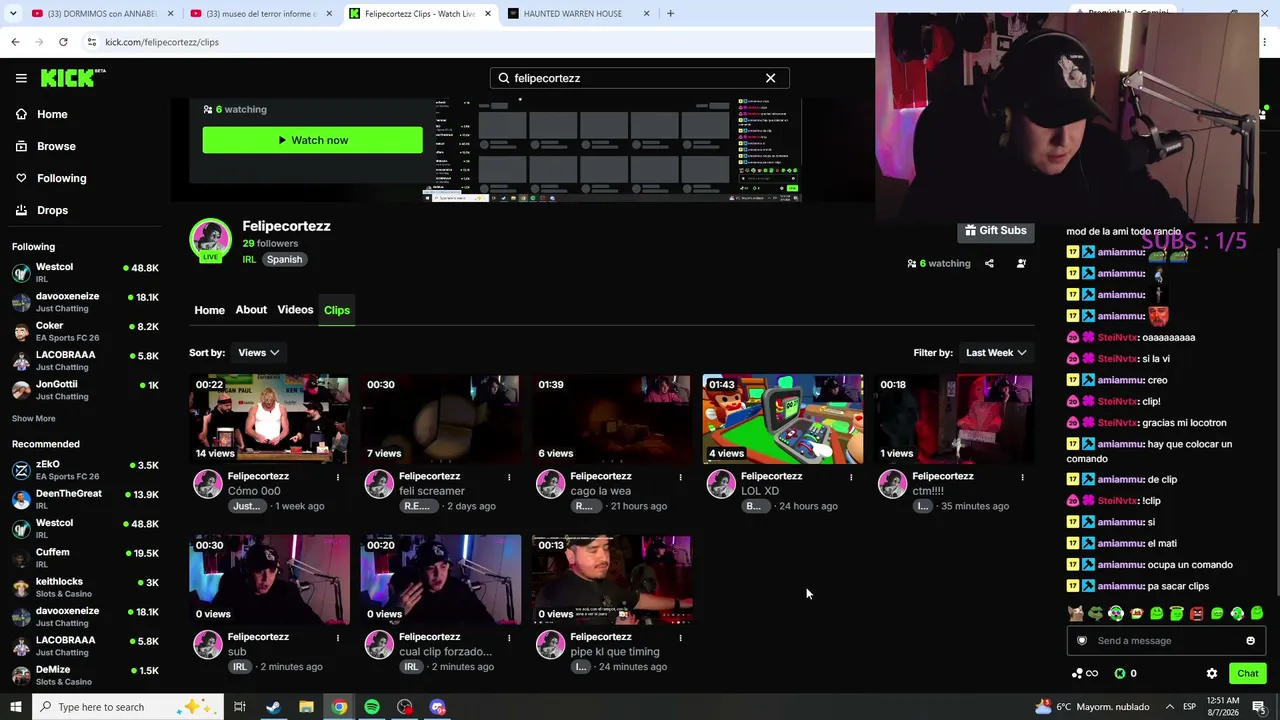The height and width of the screenshot is (720, 1280).
Task: Click the Gift Subs button
Action: (995, 231)
